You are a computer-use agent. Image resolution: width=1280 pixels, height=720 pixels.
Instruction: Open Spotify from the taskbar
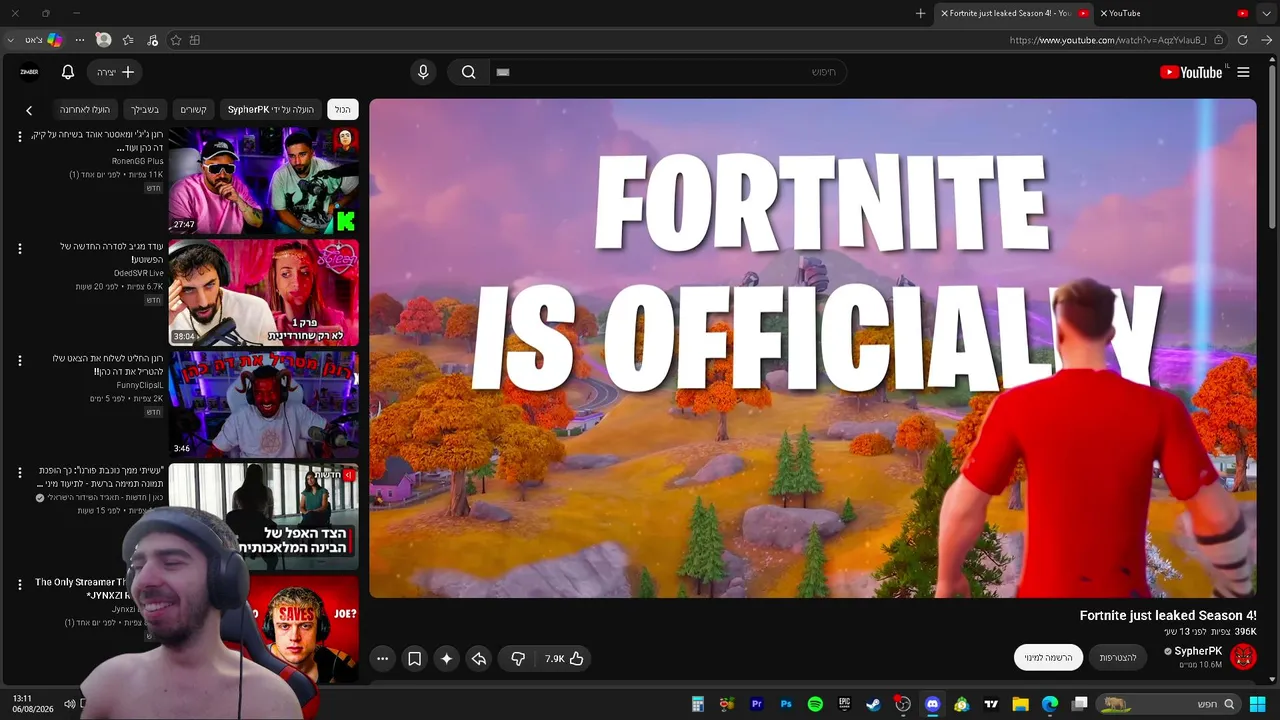(x=815, y=704)
